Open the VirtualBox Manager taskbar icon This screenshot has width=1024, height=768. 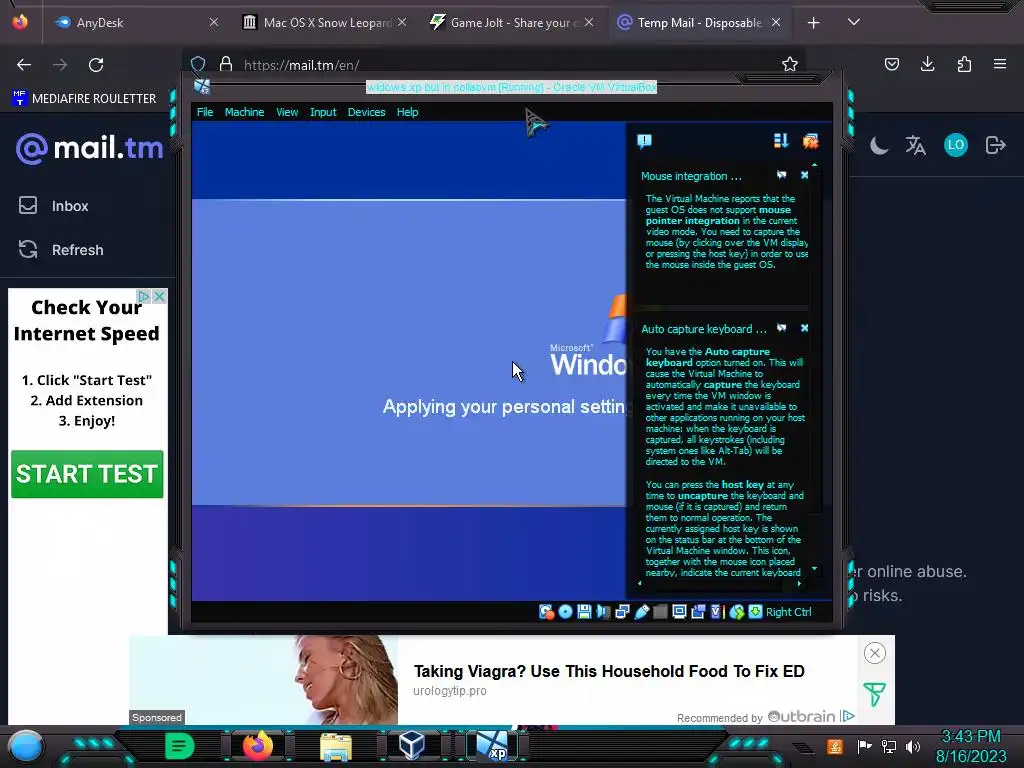pos(412,746)
